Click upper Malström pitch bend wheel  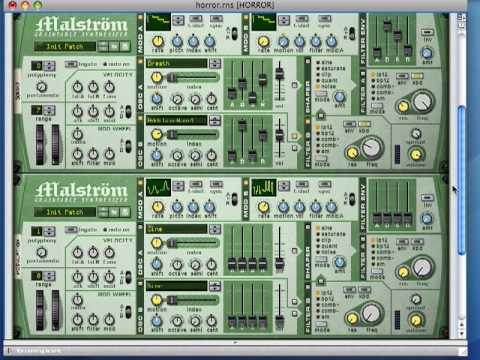pos(40,145)
